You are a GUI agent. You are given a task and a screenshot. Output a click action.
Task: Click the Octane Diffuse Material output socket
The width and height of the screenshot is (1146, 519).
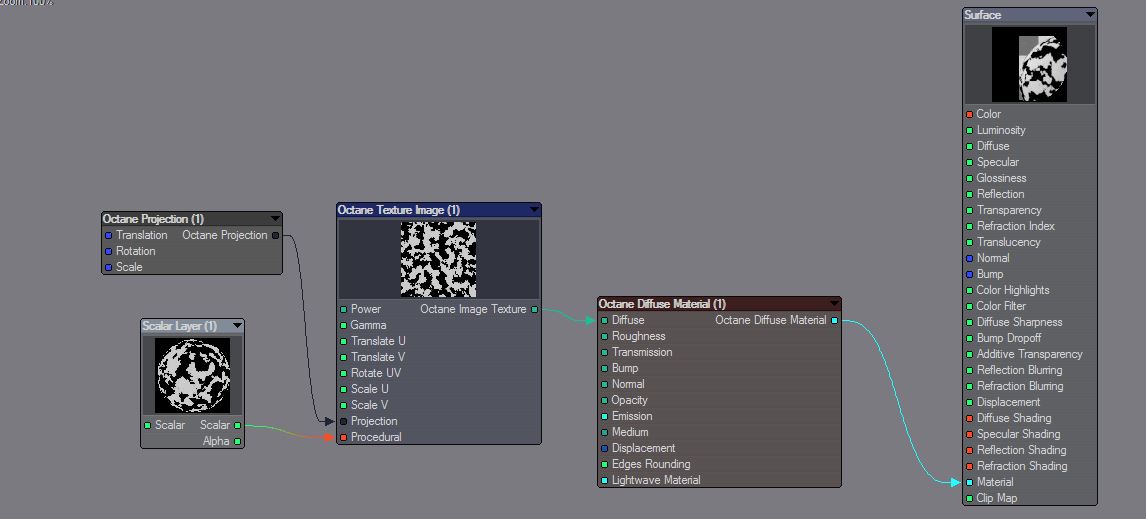(x=835, y=320)
